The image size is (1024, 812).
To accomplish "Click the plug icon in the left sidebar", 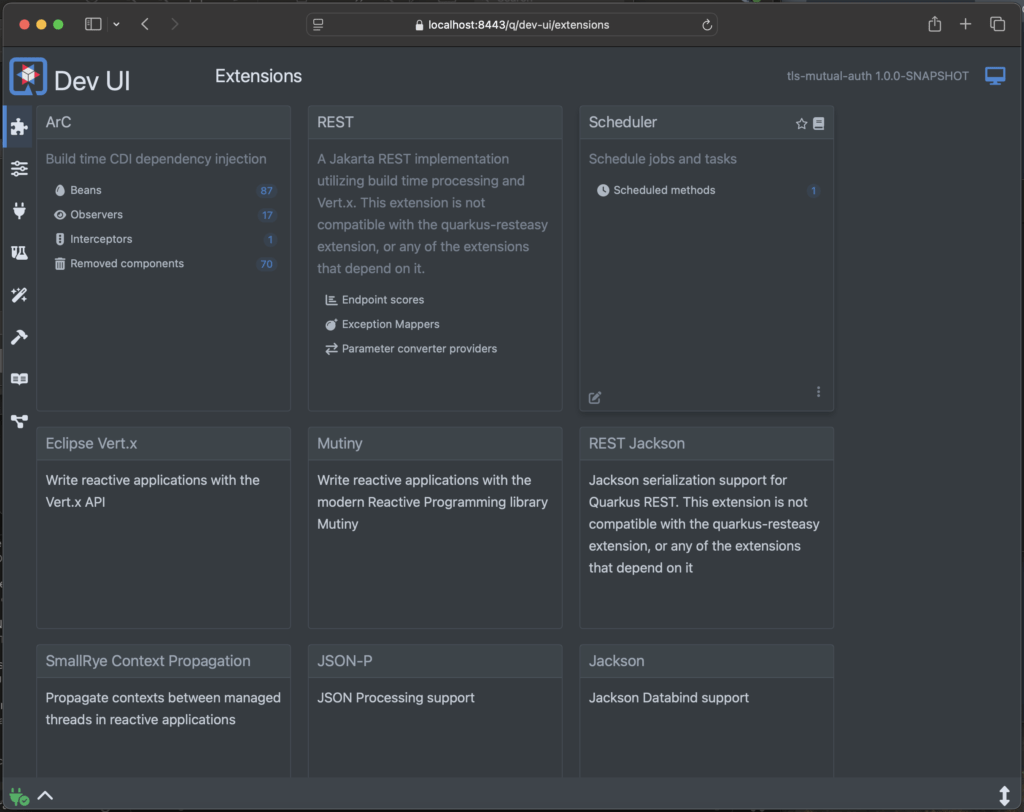I will [x=19, y=210].
